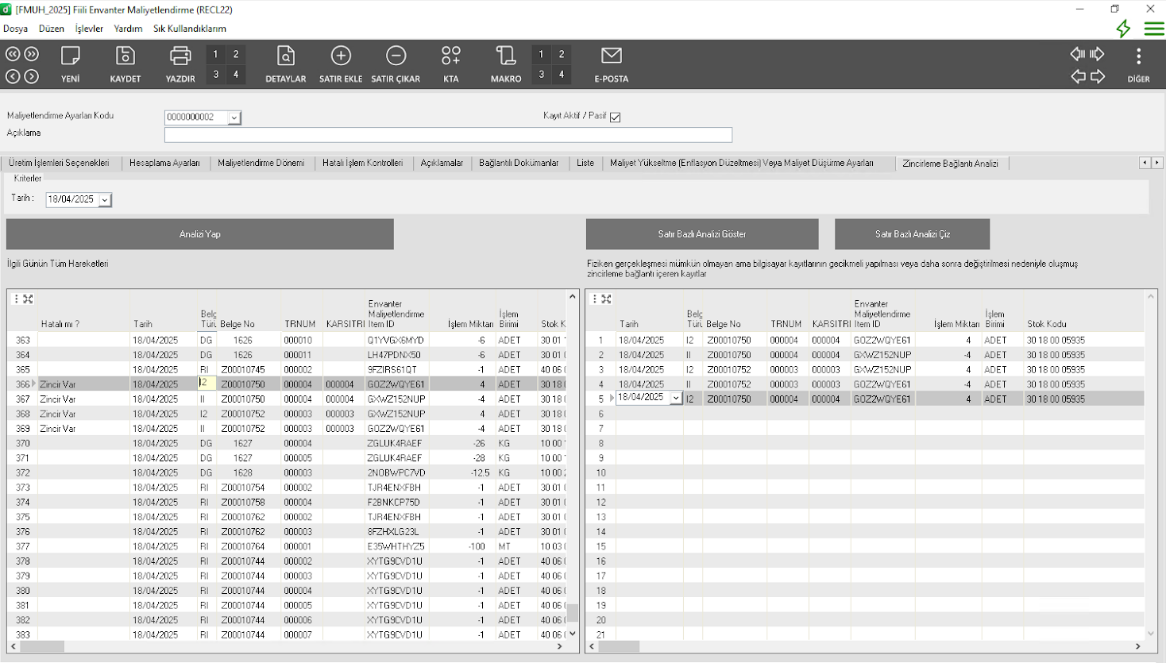
Task: Open the DİĞER more options icon
Action: pos(1138,56)
